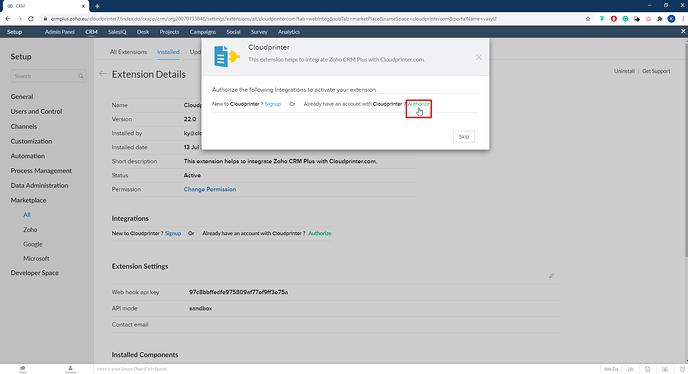Expand Customization in the Setup sidebar
Viewport: 688px width, 374px height.
tap(31, 141)
